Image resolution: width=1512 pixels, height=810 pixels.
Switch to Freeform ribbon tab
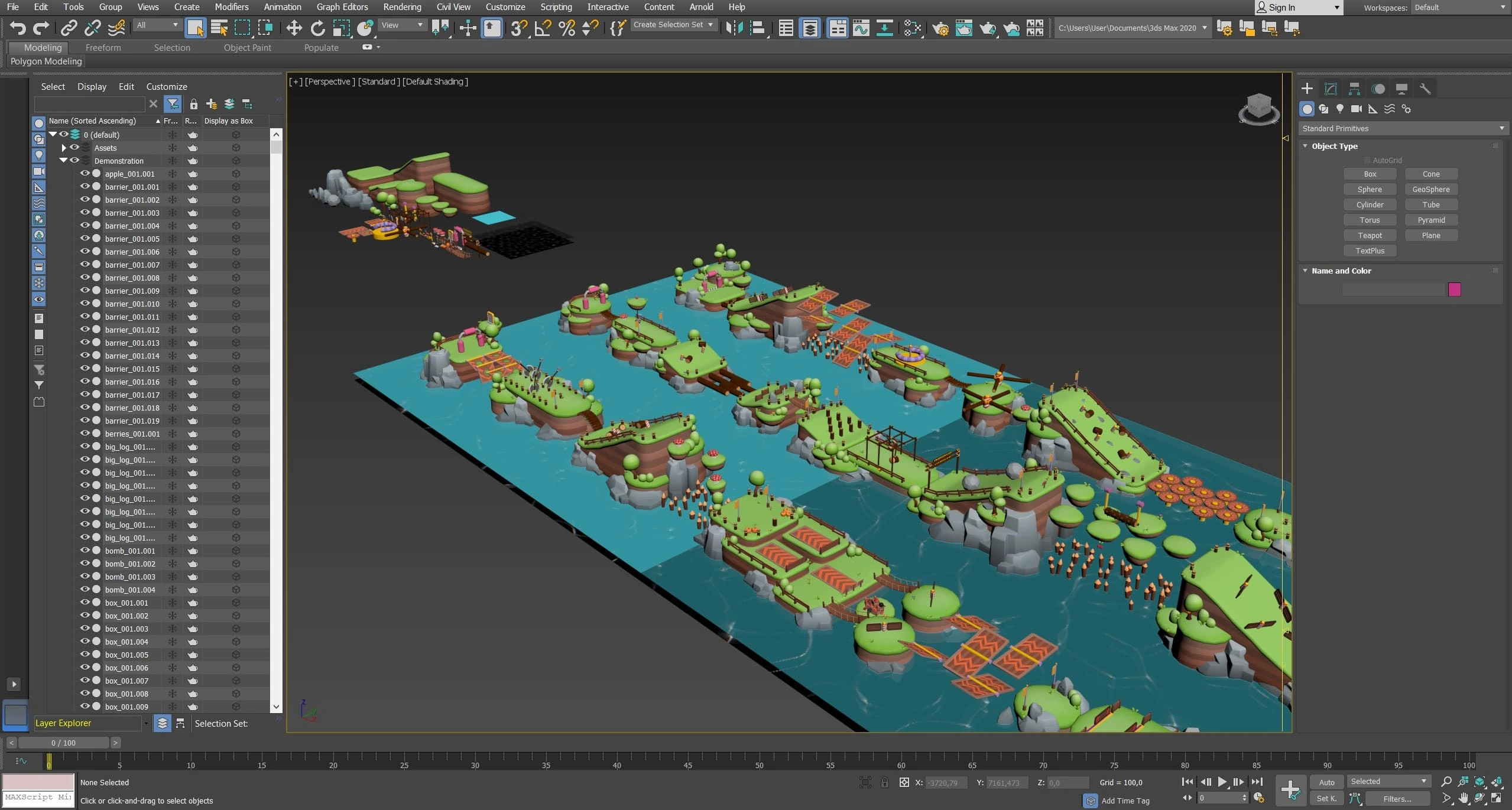(103, 47)
